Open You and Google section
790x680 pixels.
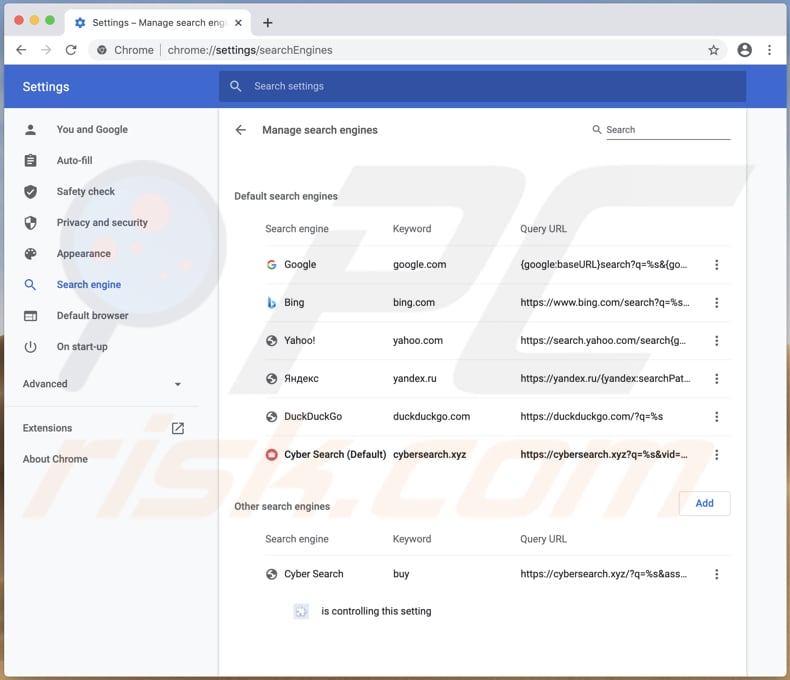(92, 129)
